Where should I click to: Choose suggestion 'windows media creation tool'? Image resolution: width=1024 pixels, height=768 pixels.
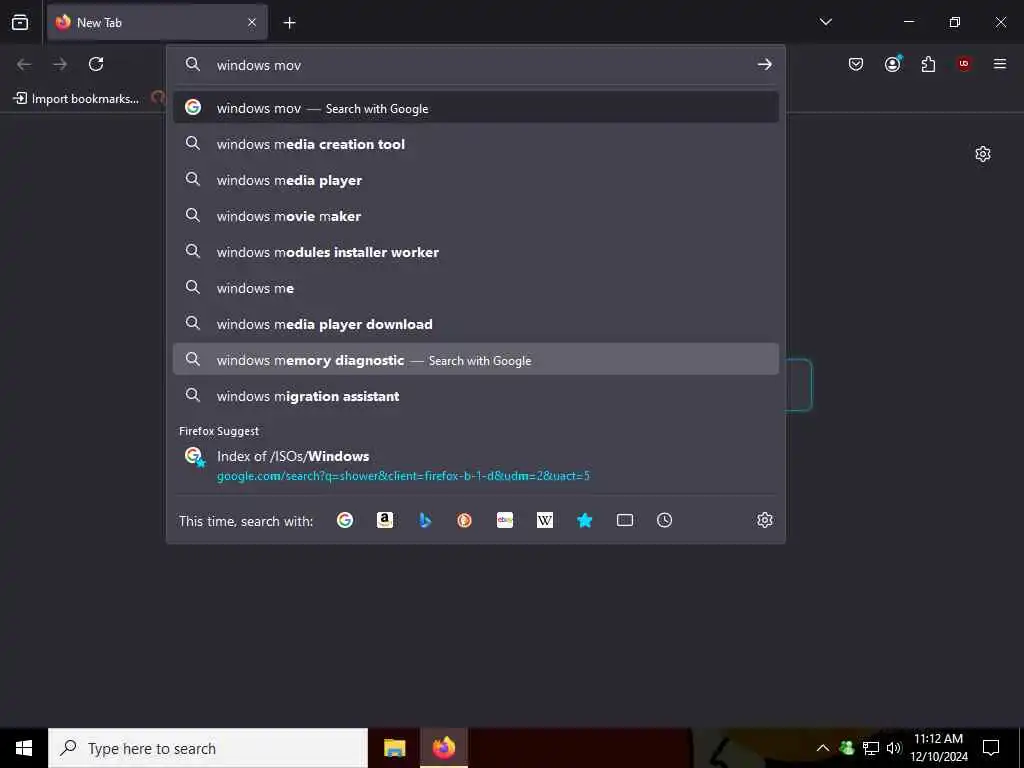475,144
